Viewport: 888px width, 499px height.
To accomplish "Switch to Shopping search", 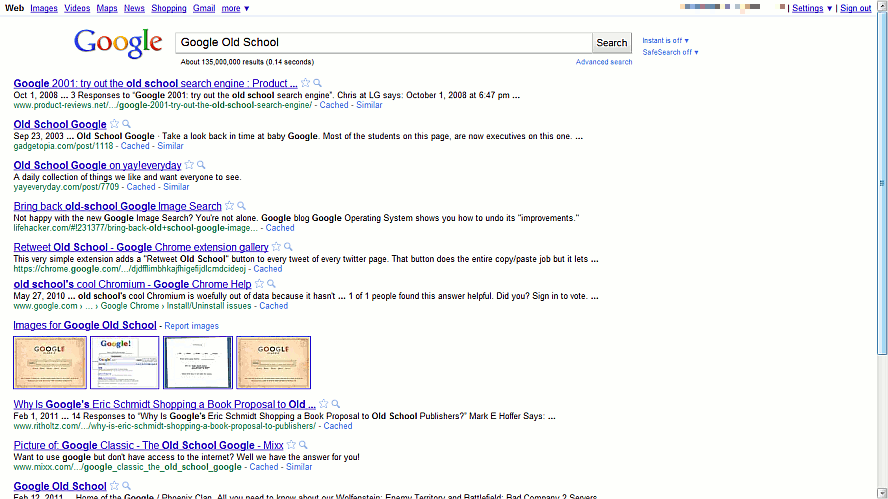I will point(169,8).
